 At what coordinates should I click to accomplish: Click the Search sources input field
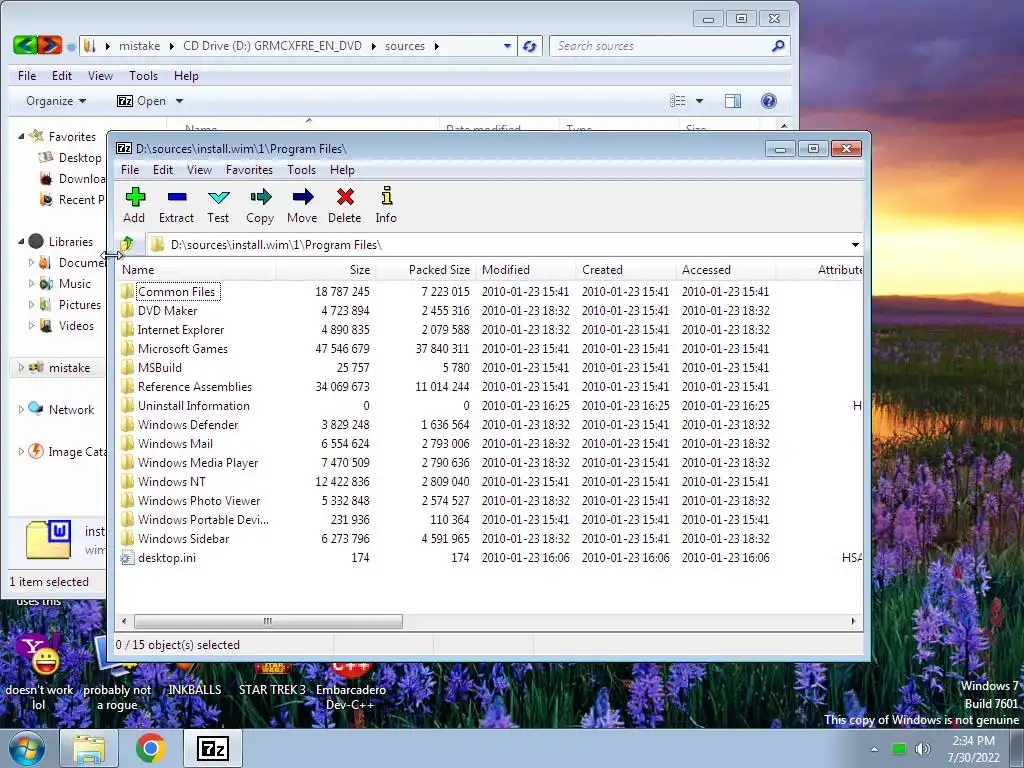tap(661, 46)
